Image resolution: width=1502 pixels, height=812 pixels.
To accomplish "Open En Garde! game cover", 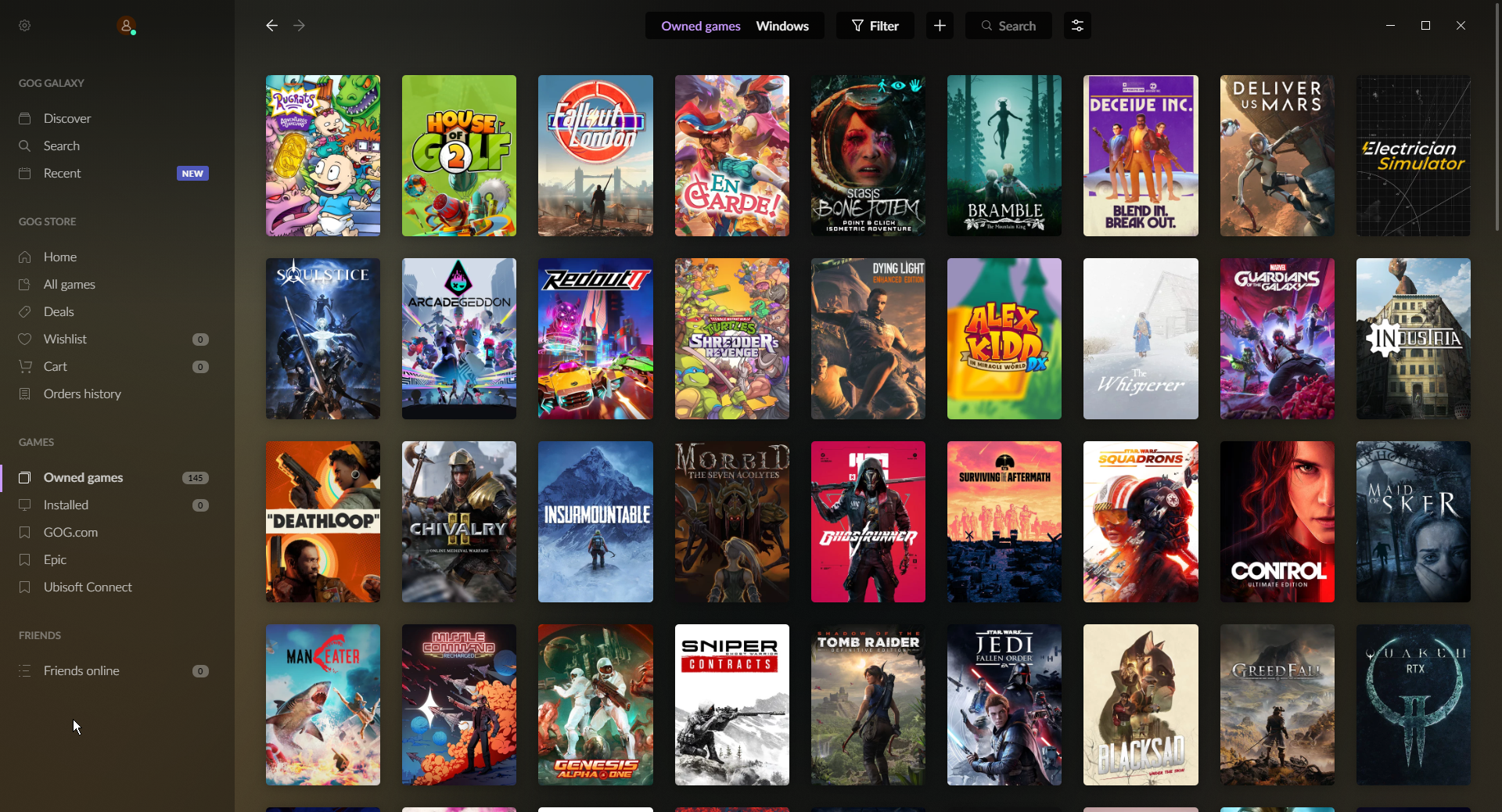I will 732,156.
